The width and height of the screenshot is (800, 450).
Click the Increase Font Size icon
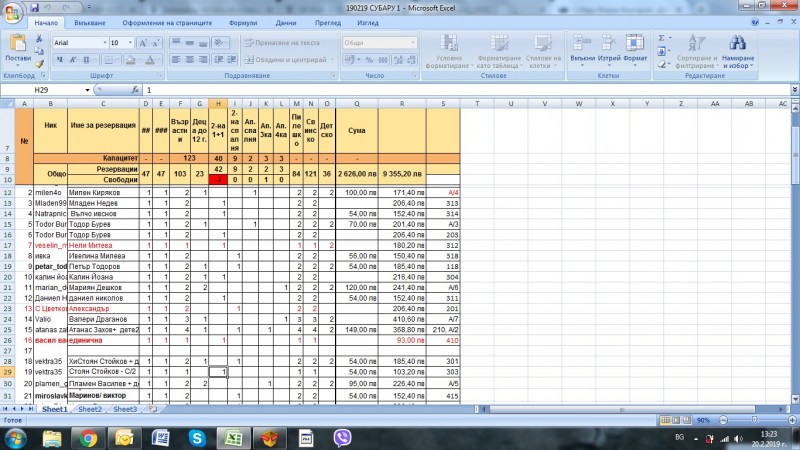click(x=143, y=43)
